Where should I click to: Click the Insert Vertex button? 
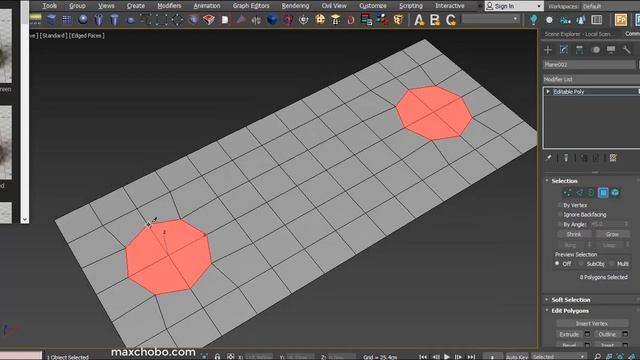(592, 323)
